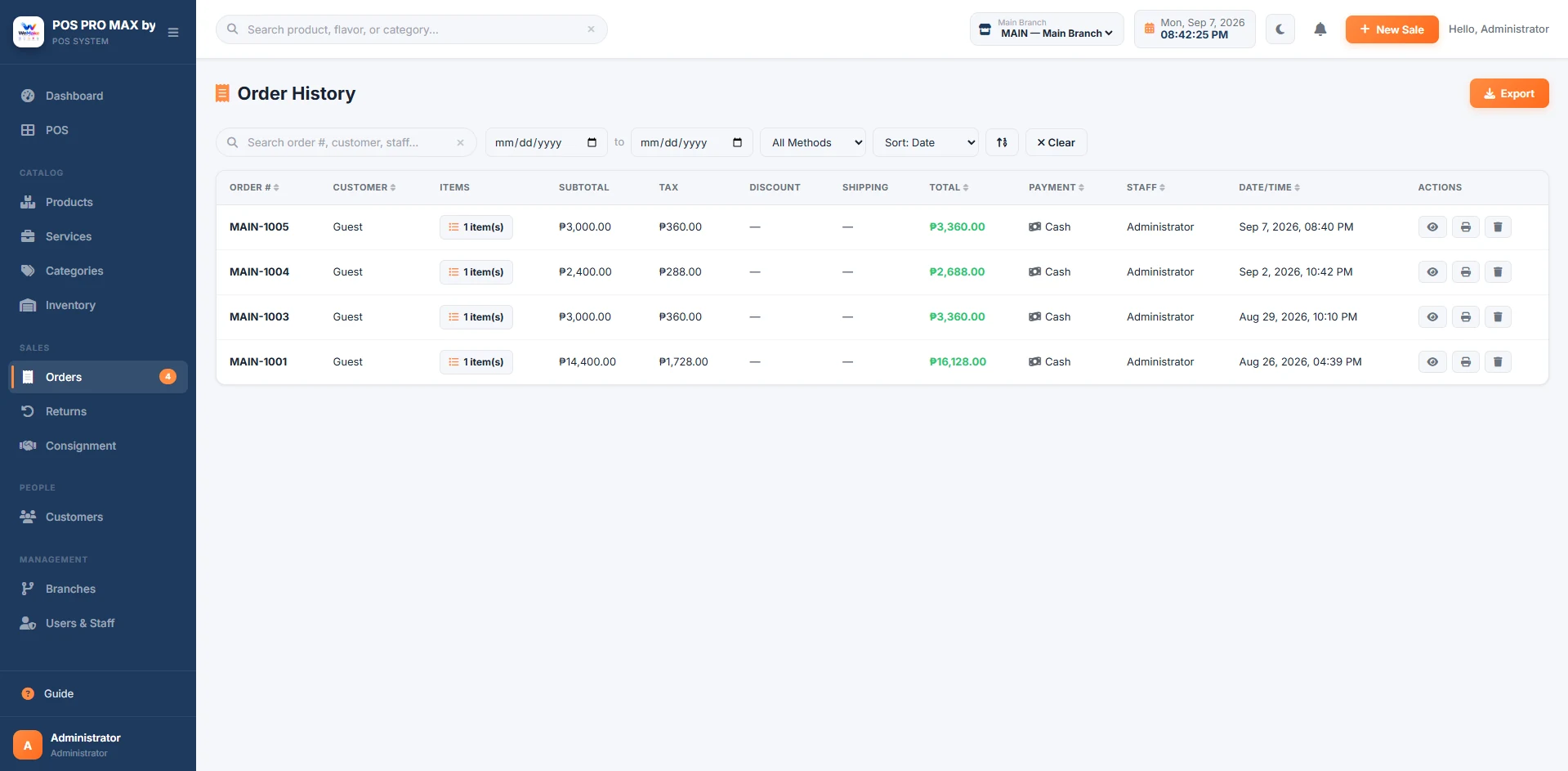Screen dimensions: 1568x771
Task: Open Returns in sidebar
Action: pyautogui.click(x=98, y=411)
